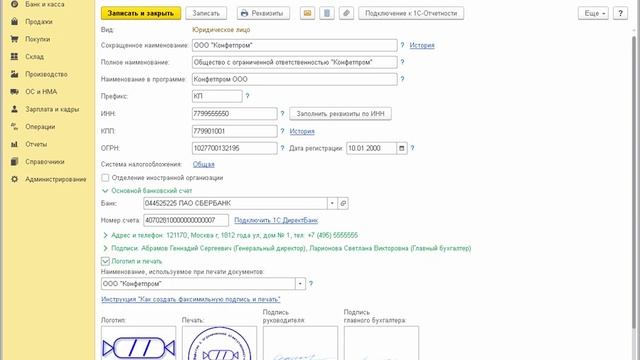Click the Общая tax system link
The height and width of the screenshot is (360, 640).
[x=204, y=164]
